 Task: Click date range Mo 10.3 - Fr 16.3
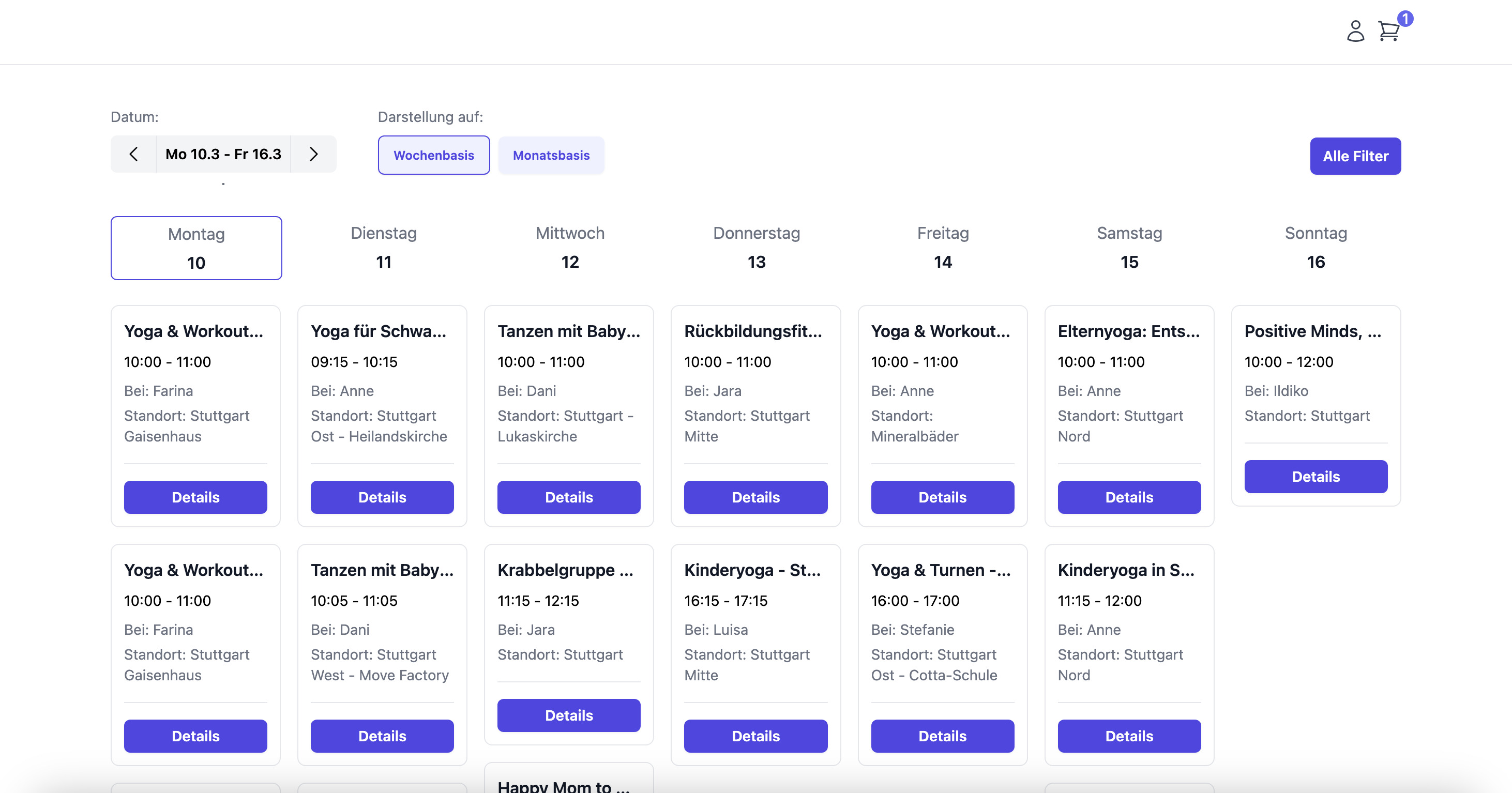[x=223, y=155]
